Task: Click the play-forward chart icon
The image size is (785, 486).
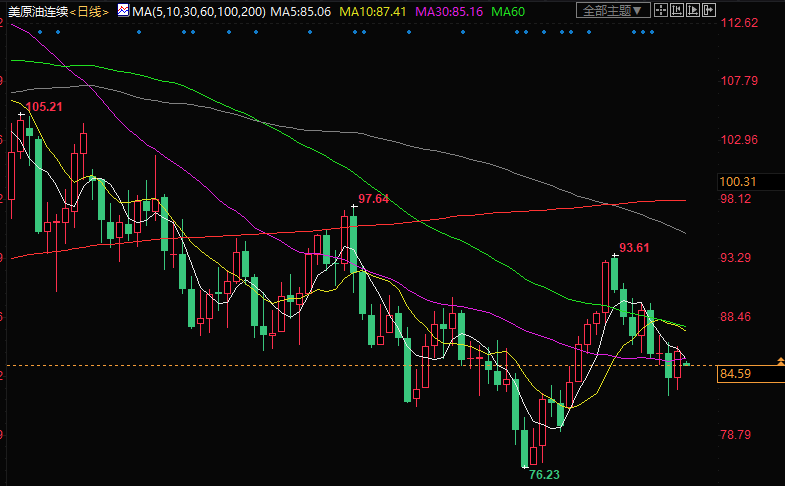Action: pyautogui.click(x=693, y=10)
